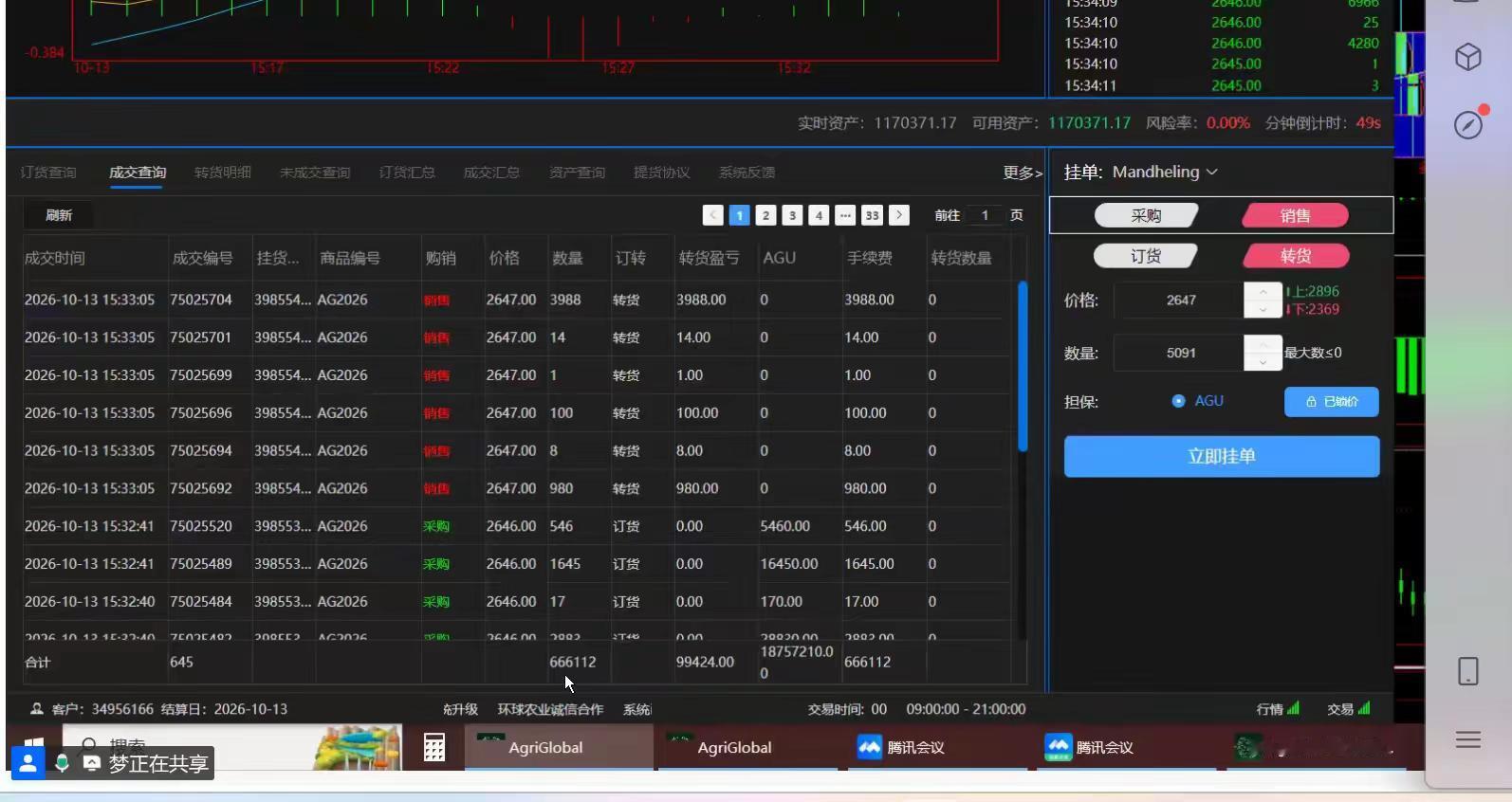Open the hamburger menu in the right sidebar
Viewport: 1512px width, 802px height.
(x=1467, y=739)
